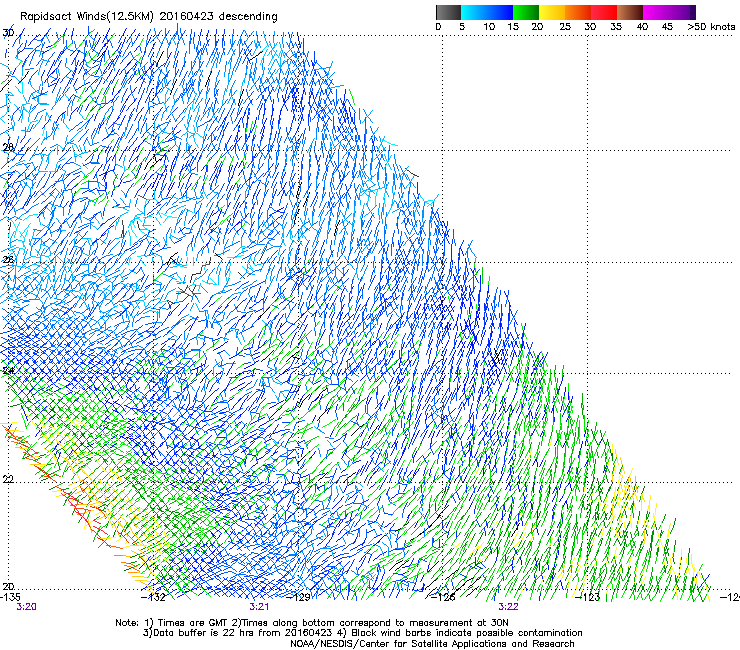This screenshot has width=740, height=650.
Task: Click the title text 'Rapidscat Winds(12.5KM) 20160423 descending'
Action: (x=149, y=17)
